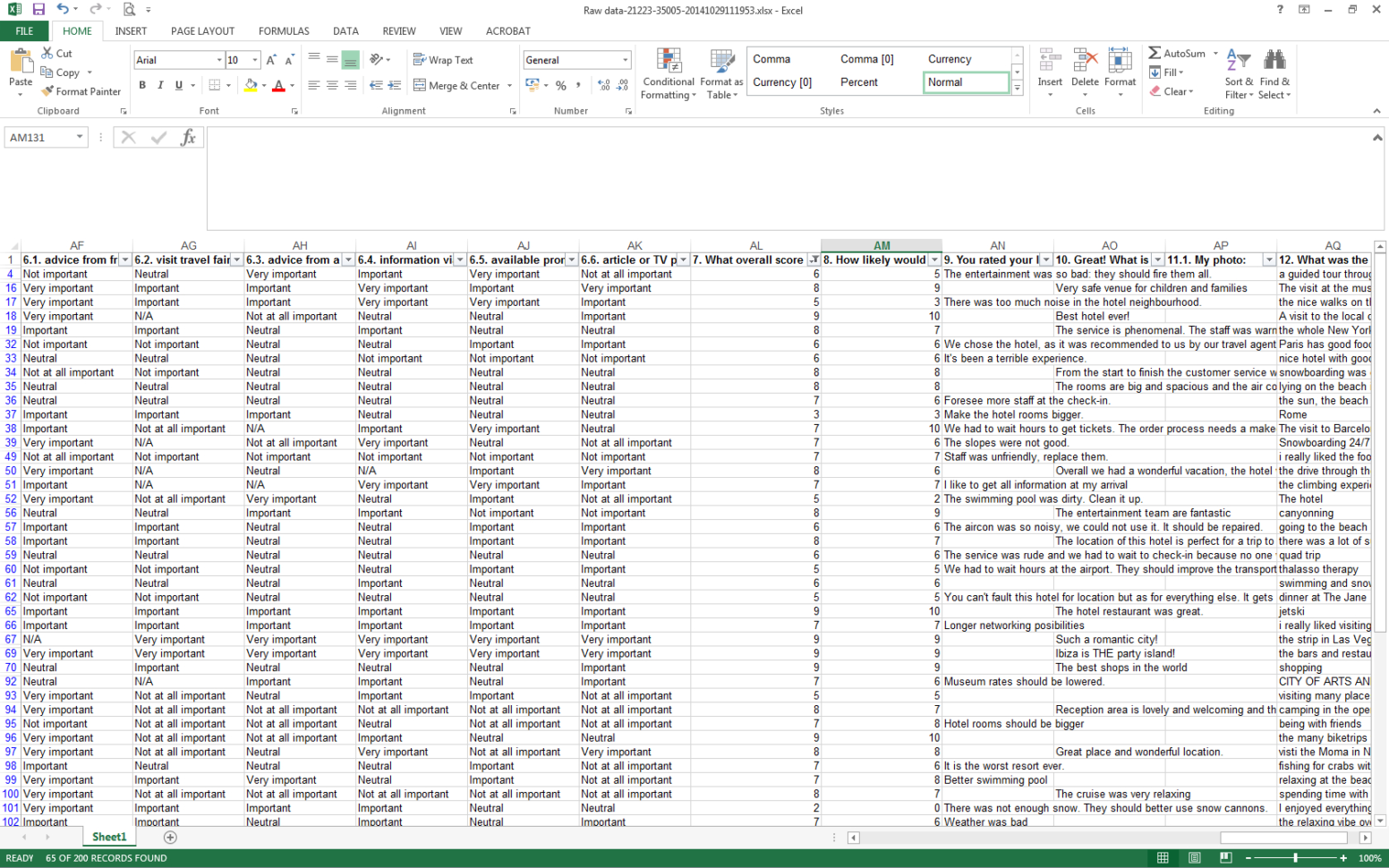
Task: Open the font size dropdown
Action: click(254, 60)
